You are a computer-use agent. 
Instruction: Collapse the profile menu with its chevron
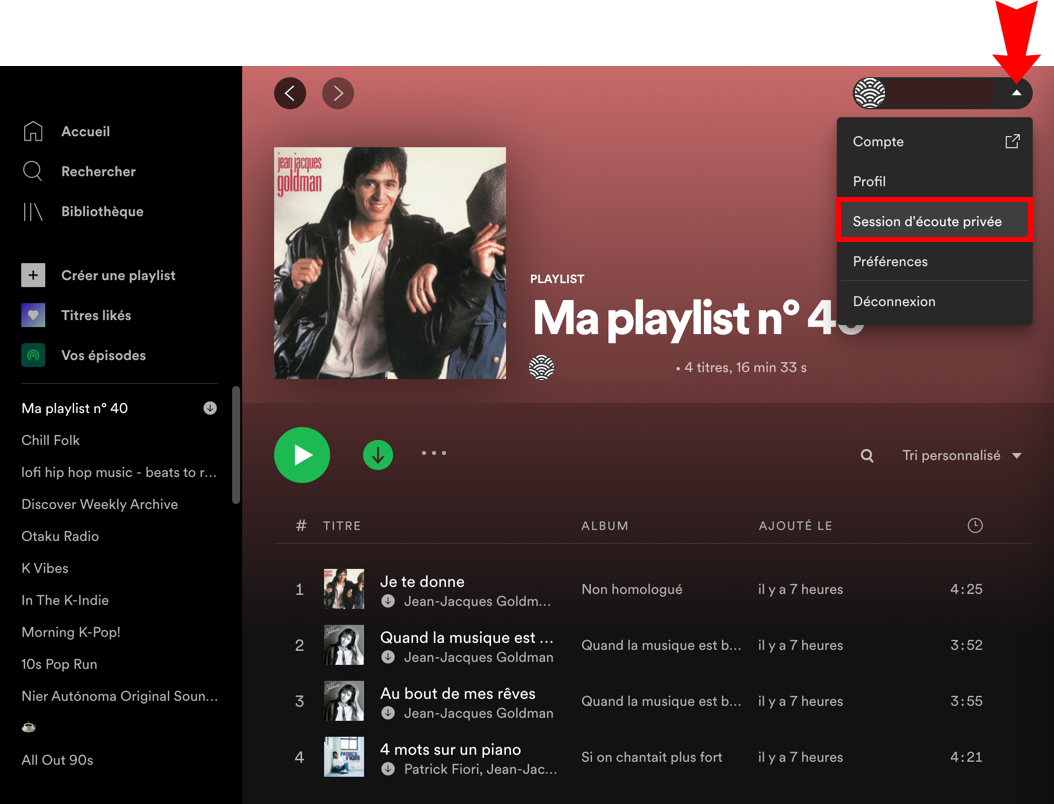pyautogui.click(x=1018, y=93)
